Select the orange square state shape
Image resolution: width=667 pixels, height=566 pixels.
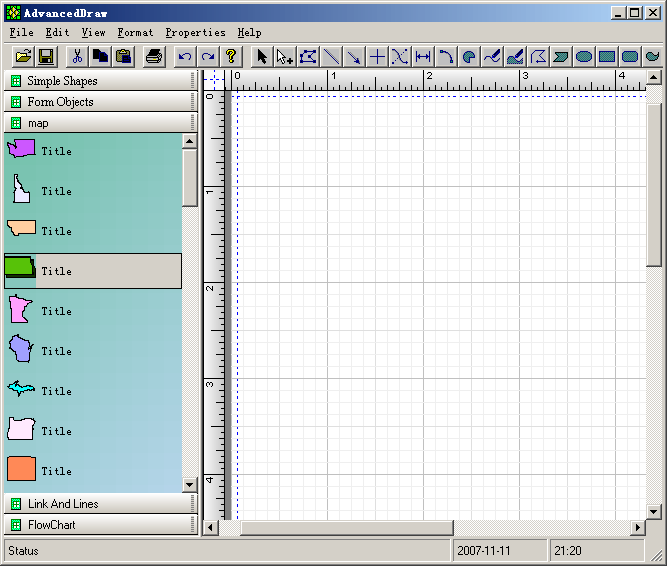pos(21,469)
